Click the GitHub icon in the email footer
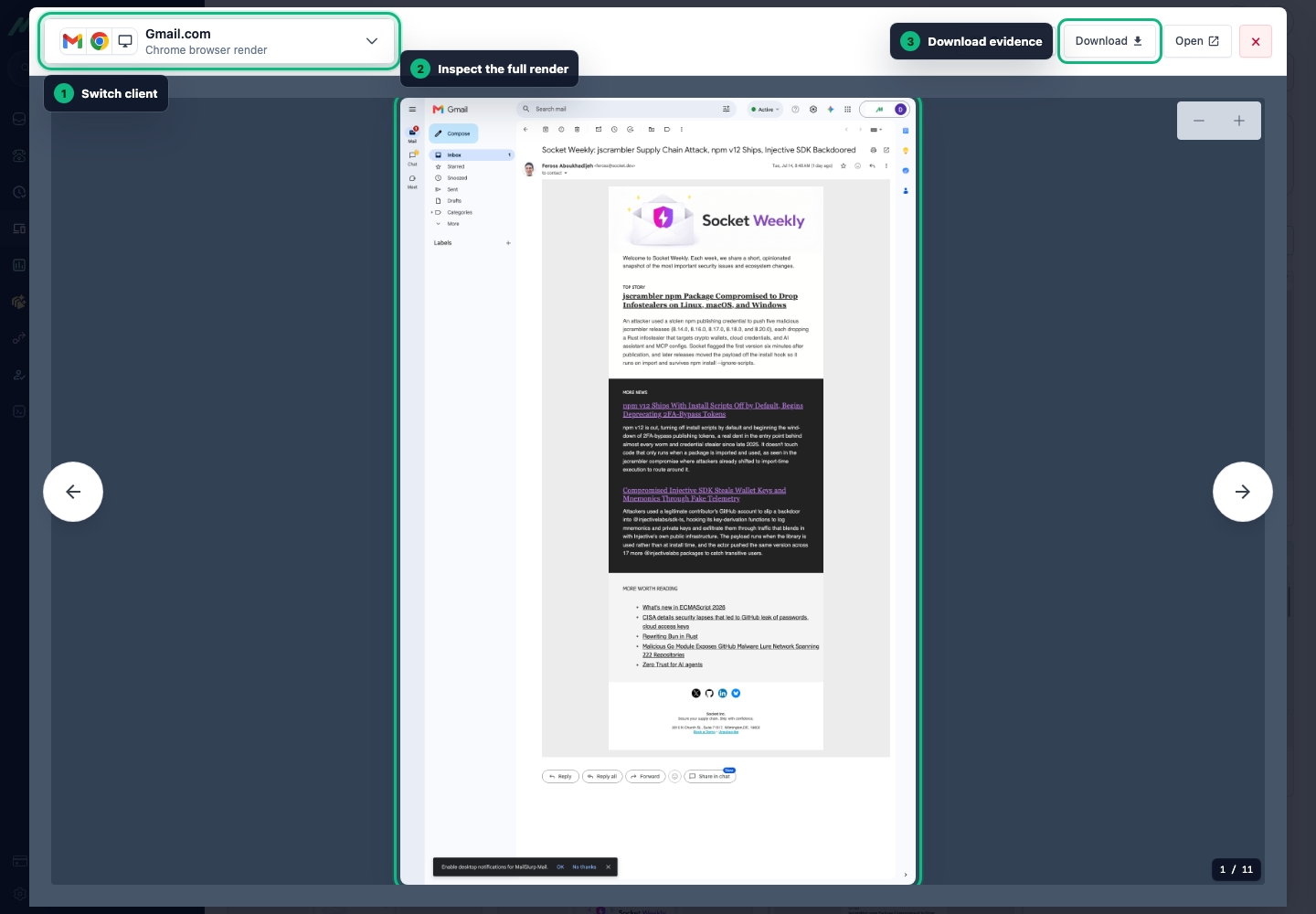 click(x=709, y=693)
